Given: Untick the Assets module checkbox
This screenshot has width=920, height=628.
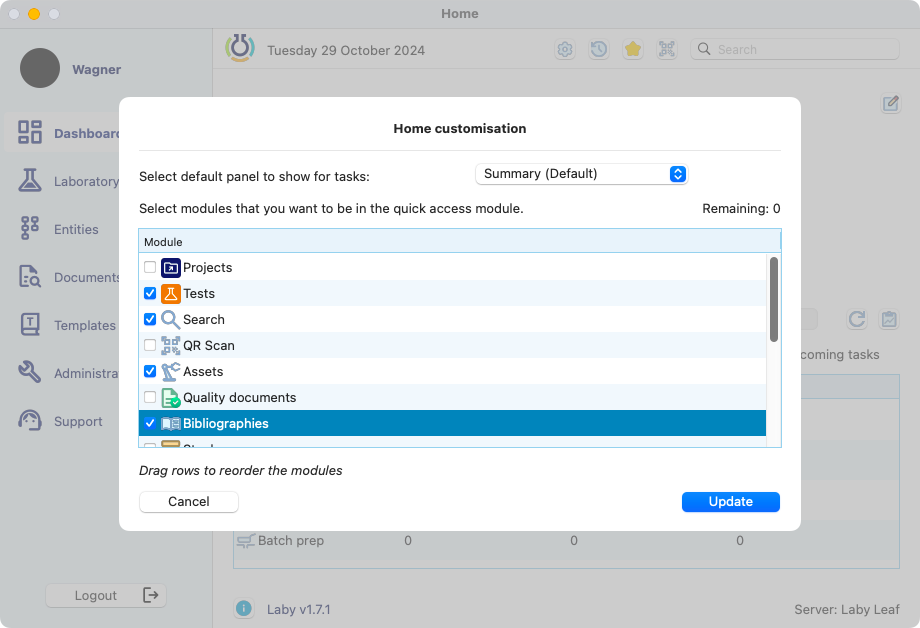Looking at the screenshot, I should (x=150, y=372).
